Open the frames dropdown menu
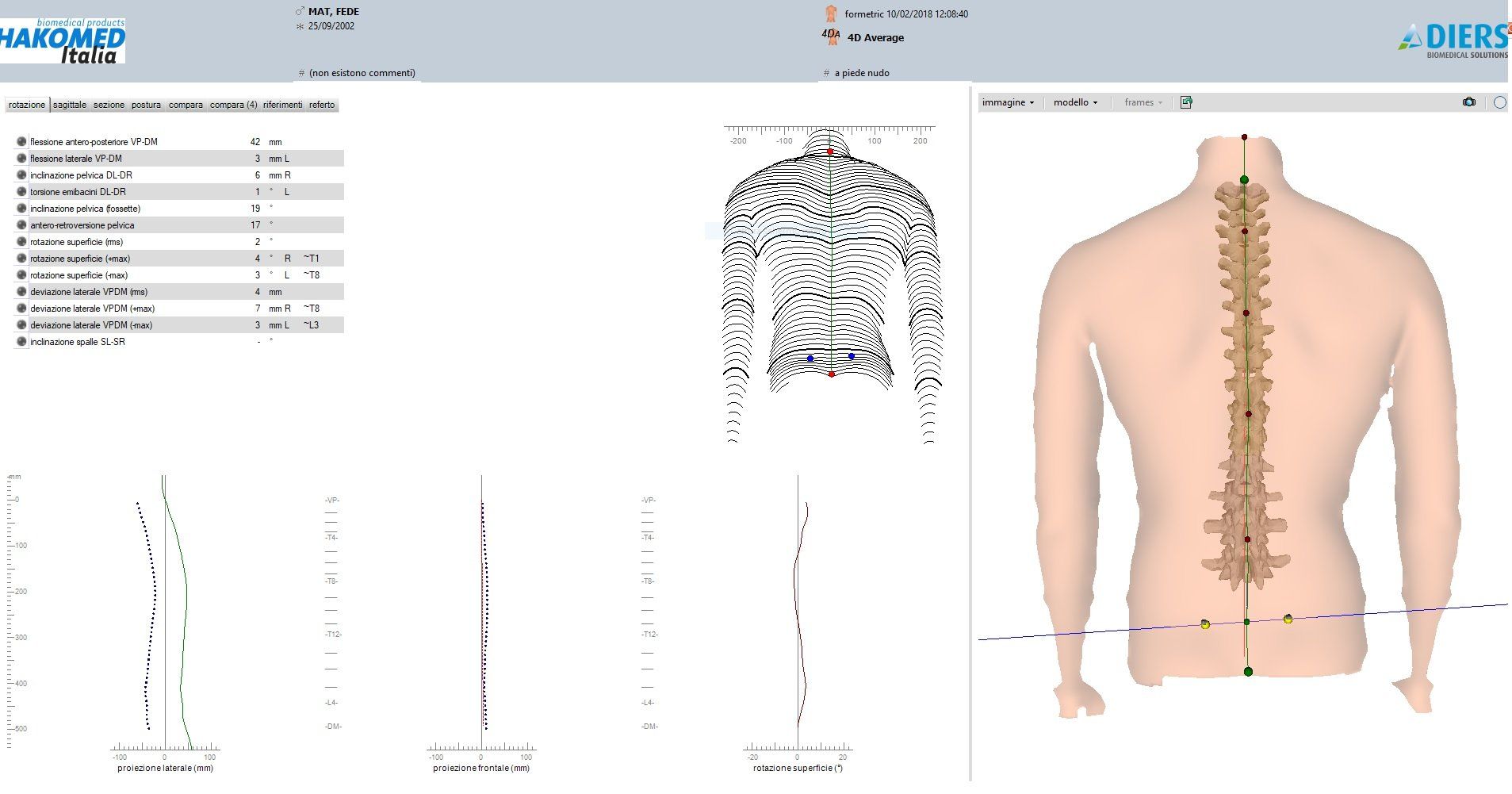1512x794 pixels. coord(1143,102)
